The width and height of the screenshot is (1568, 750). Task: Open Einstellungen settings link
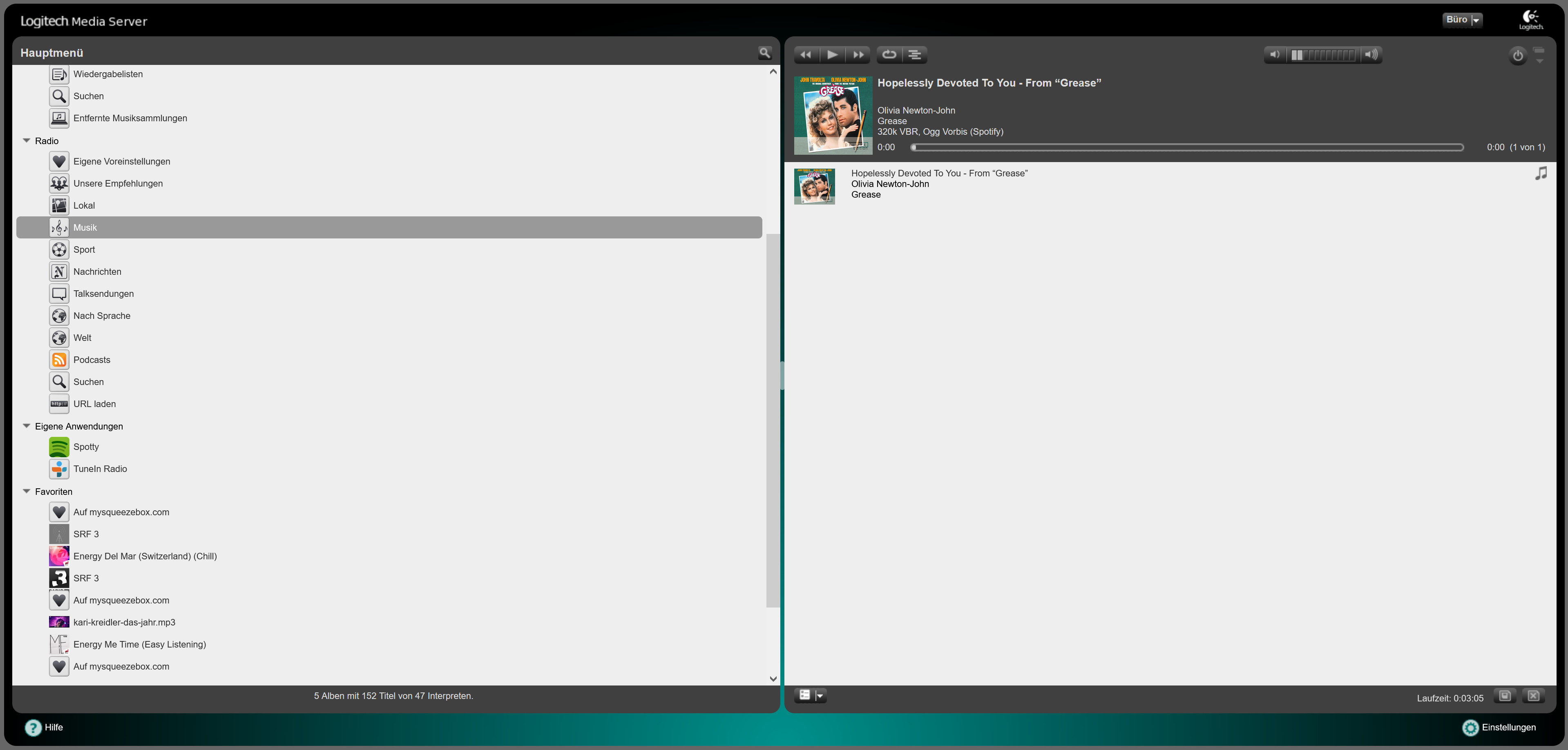[1508, 728]
